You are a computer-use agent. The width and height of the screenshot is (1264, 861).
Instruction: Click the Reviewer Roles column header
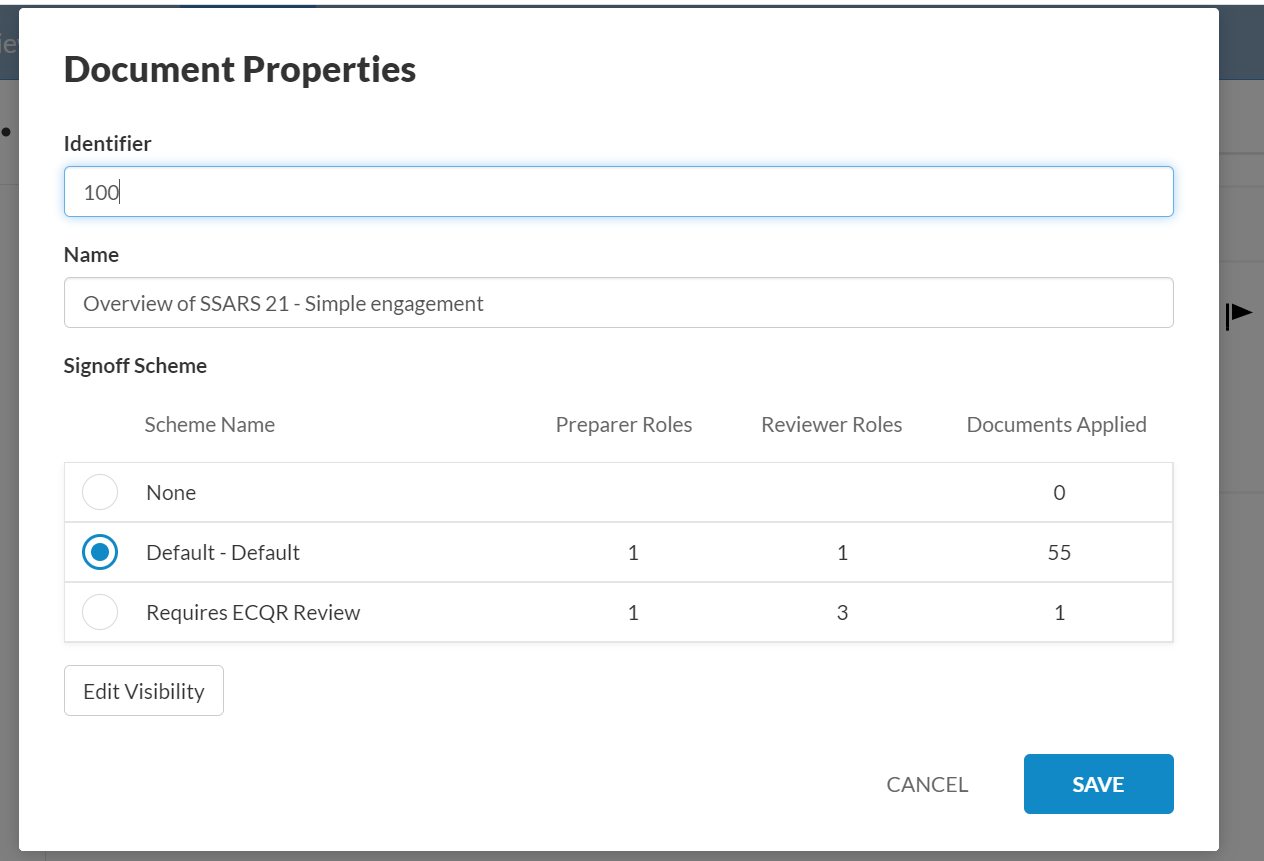click(x=830, y=424)
